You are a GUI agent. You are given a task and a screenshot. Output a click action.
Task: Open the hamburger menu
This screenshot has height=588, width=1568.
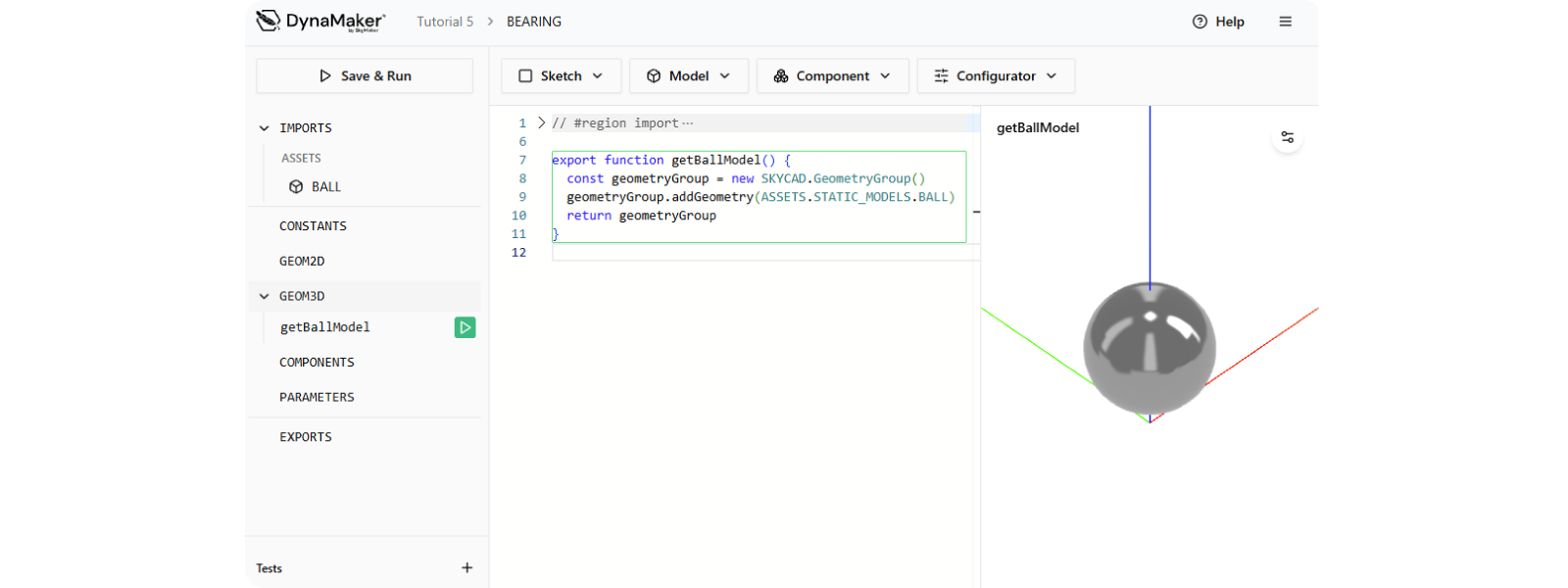click(x=1285, y=22)
